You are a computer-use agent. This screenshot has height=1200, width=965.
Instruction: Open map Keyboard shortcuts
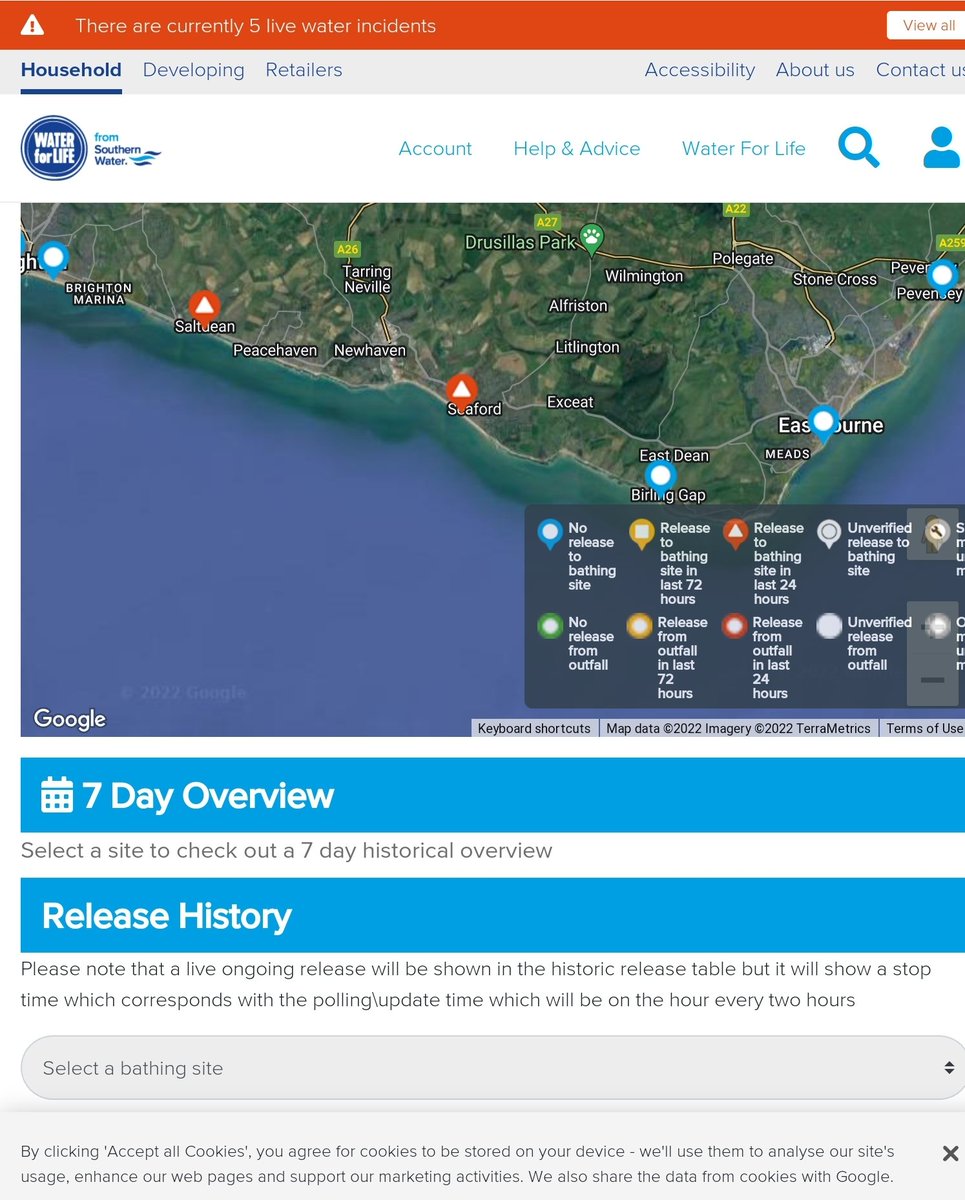coord(534,728)
